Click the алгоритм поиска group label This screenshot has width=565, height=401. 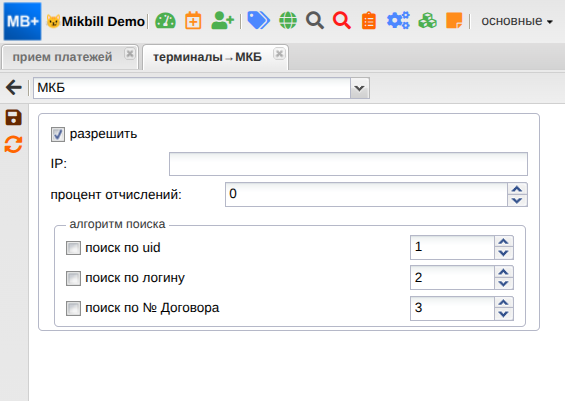click(117, 224)
